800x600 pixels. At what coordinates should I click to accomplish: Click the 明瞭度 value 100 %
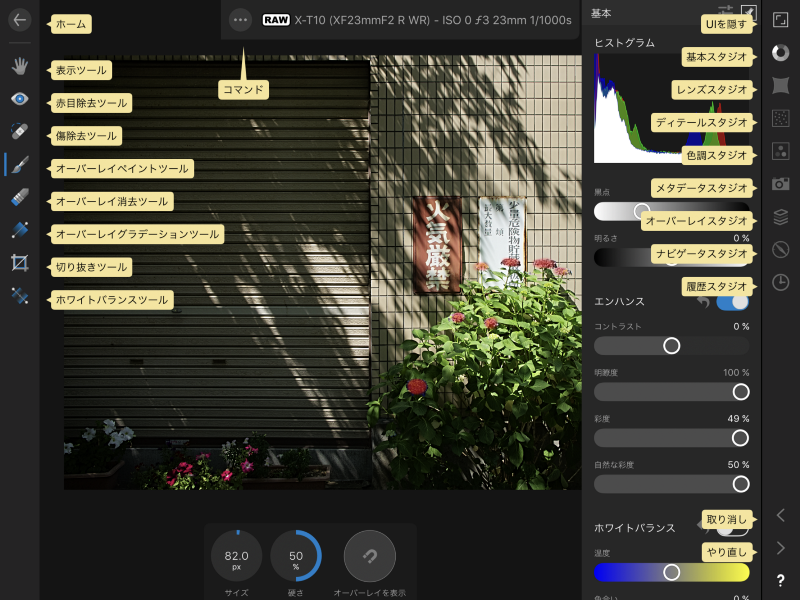(736, 372)
